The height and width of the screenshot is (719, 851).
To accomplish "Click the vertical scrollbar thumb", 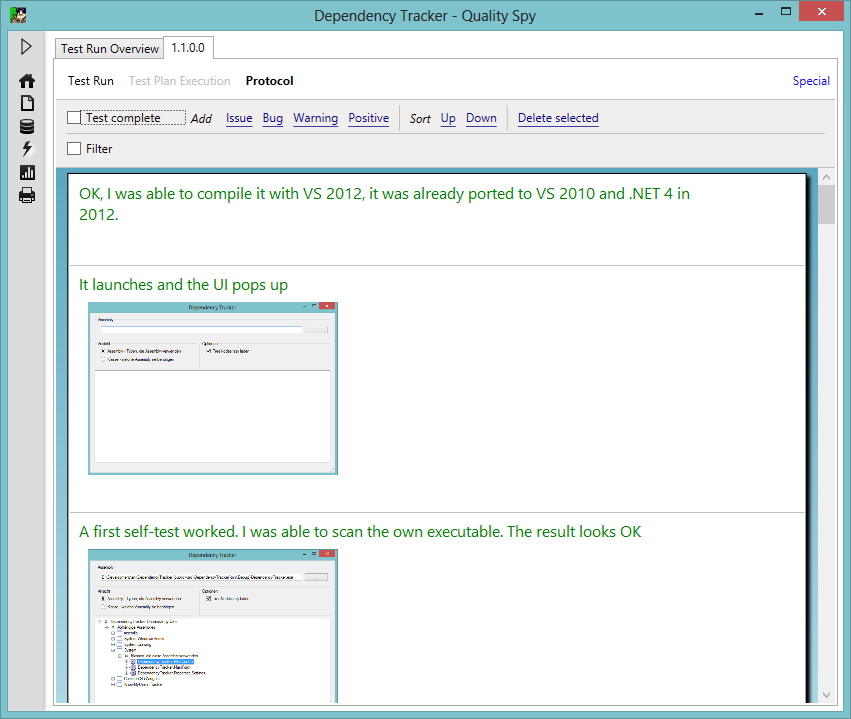I will 827,205.
